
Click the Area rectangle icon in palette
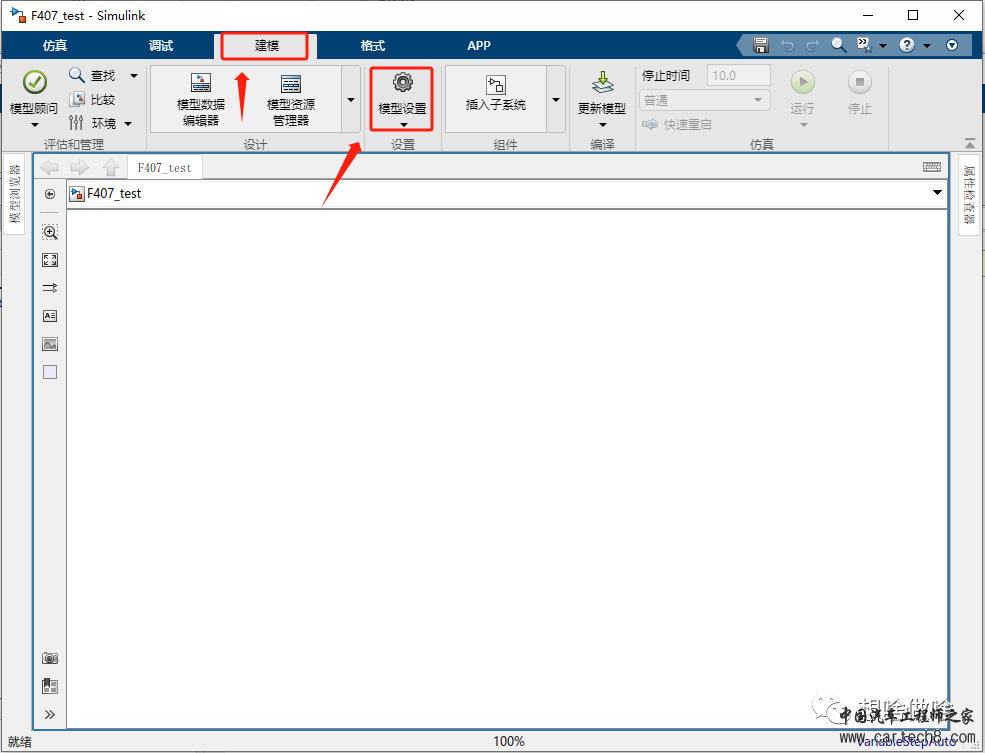[x=50, y=372]
